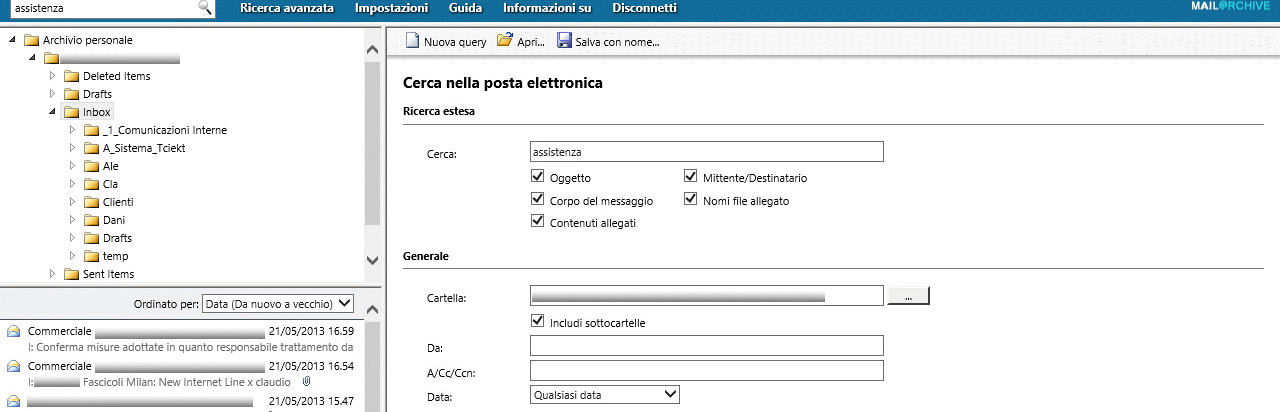The image size is (1280, 412).
Task: Open Ricerca avanzata menu
Action: pos(287,8)
